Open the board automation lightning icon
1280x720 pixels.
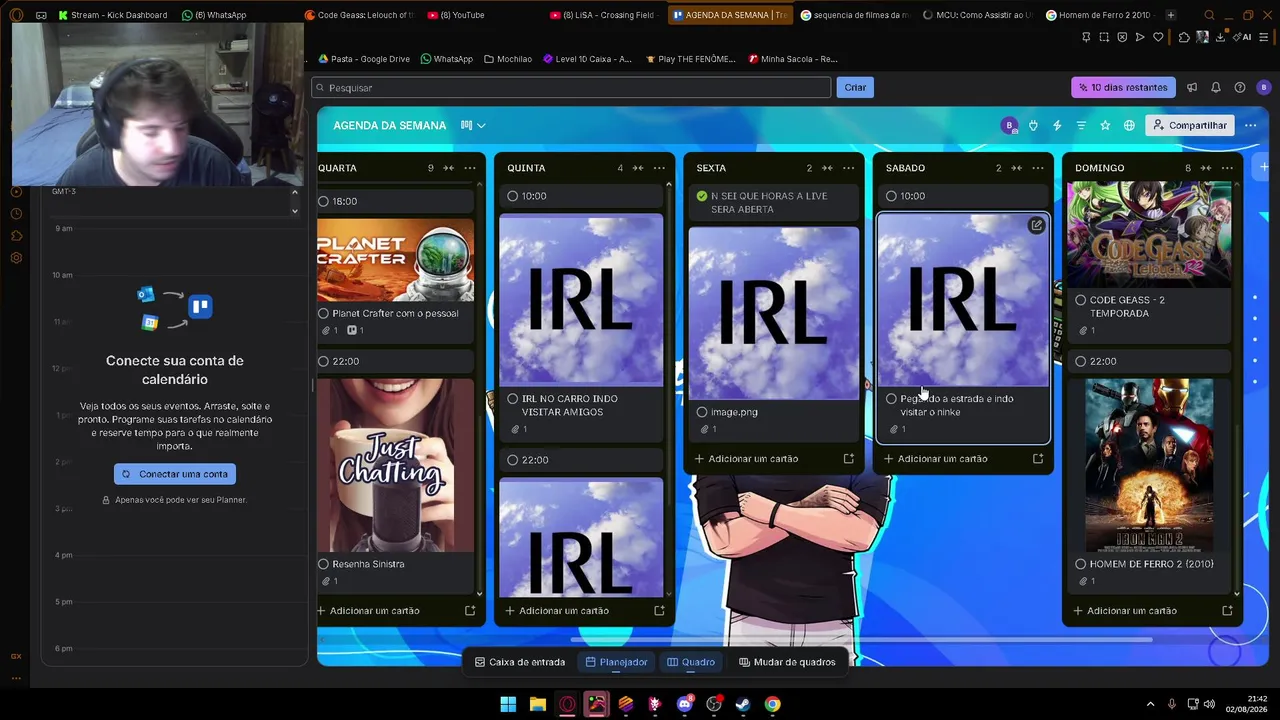(1057, 126)
